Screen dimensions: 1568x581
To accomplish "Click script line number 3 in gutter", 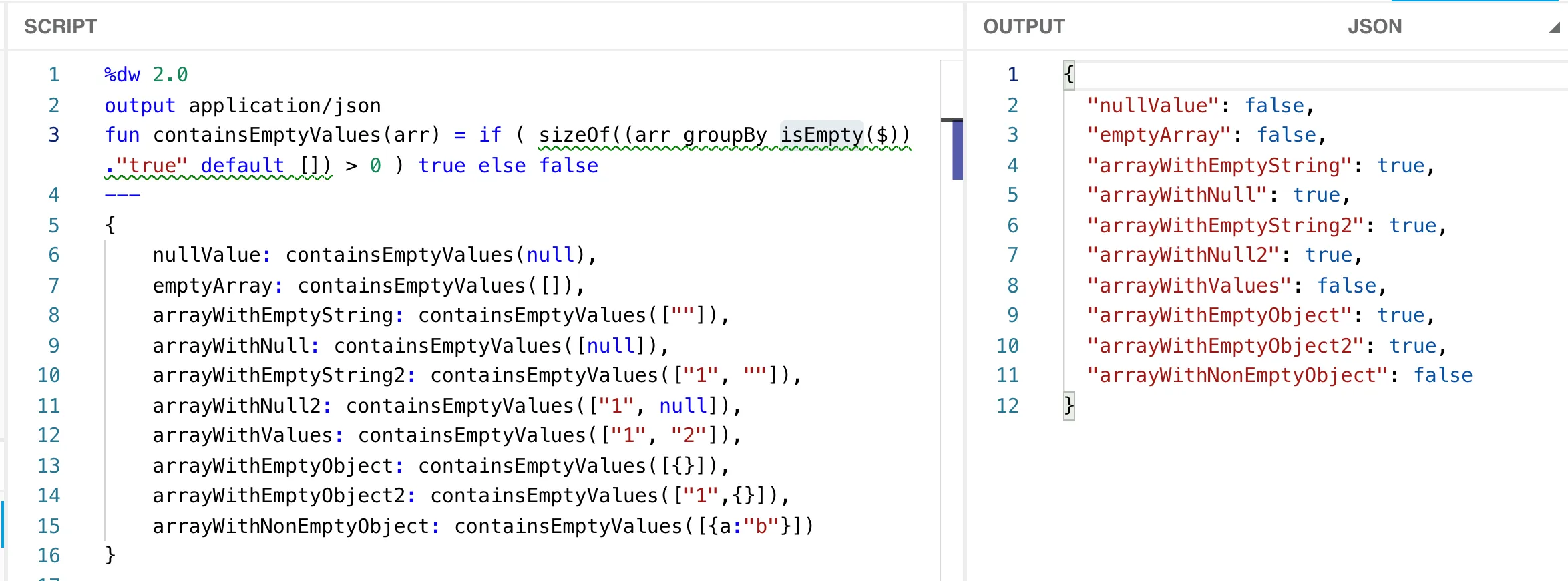I will 54,135.
